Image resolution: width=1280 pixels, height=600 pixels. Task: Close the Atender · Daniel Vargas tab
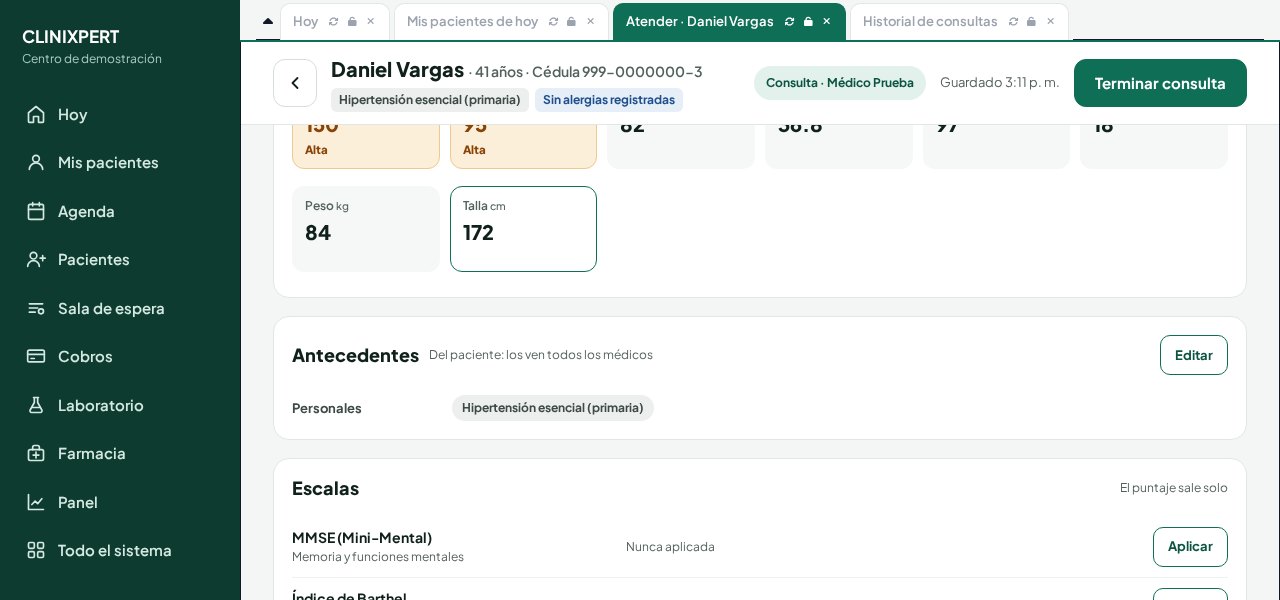(x=827, y=21)
